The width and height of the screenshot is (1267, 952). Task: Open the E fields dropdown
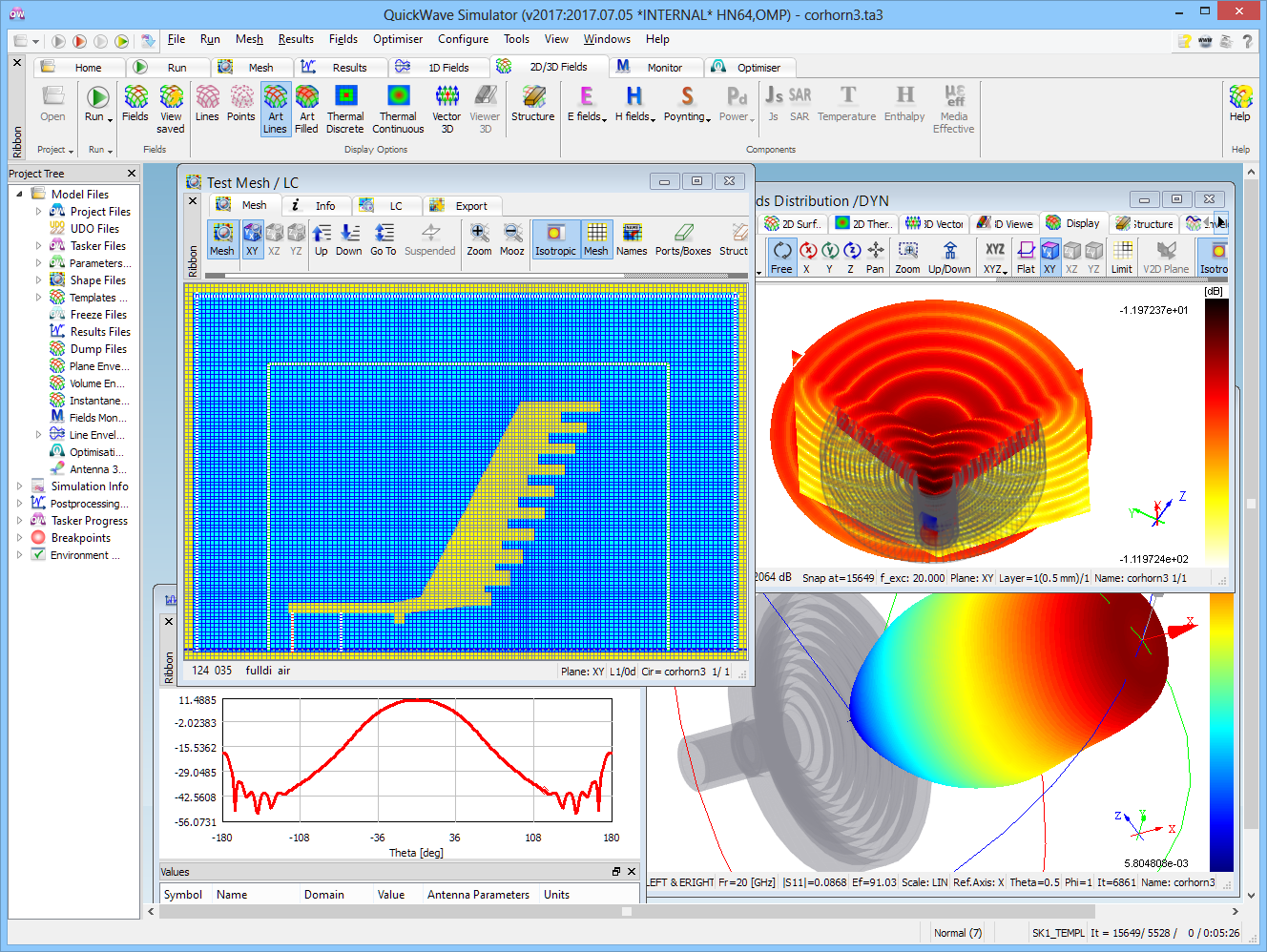587,104
